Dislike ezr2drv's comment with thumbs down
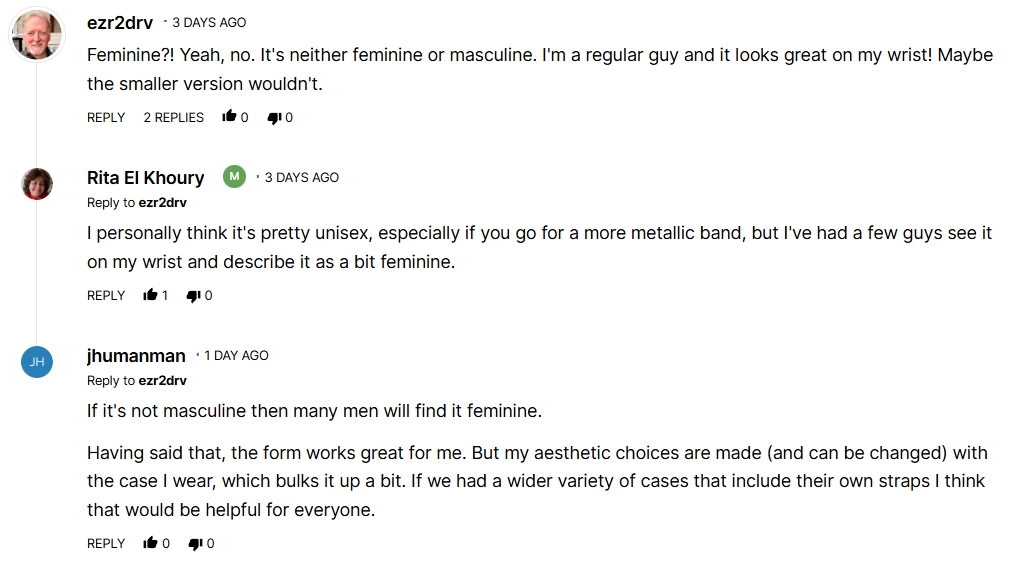1010x567 pixels. pyautogui.click(x=274, y=117)
